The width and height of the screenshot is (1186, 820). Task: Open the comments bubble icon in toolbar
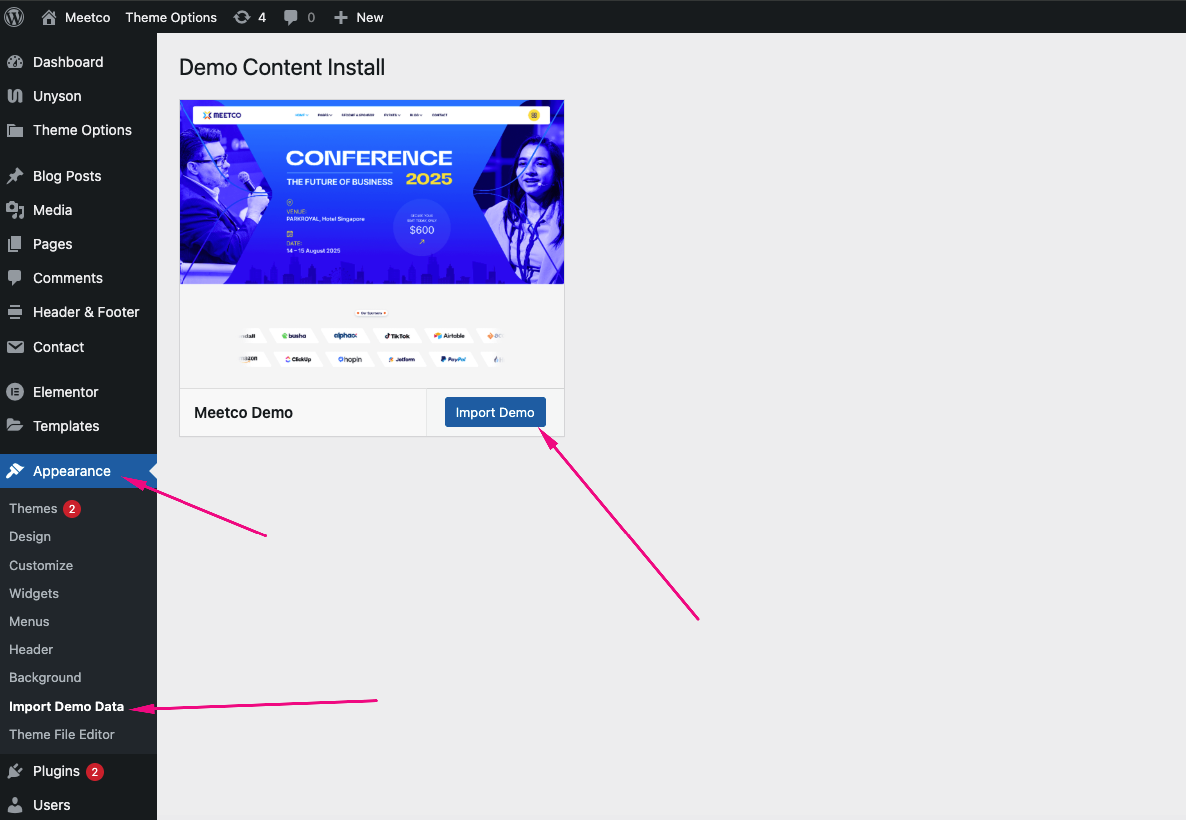coord(291,17)
